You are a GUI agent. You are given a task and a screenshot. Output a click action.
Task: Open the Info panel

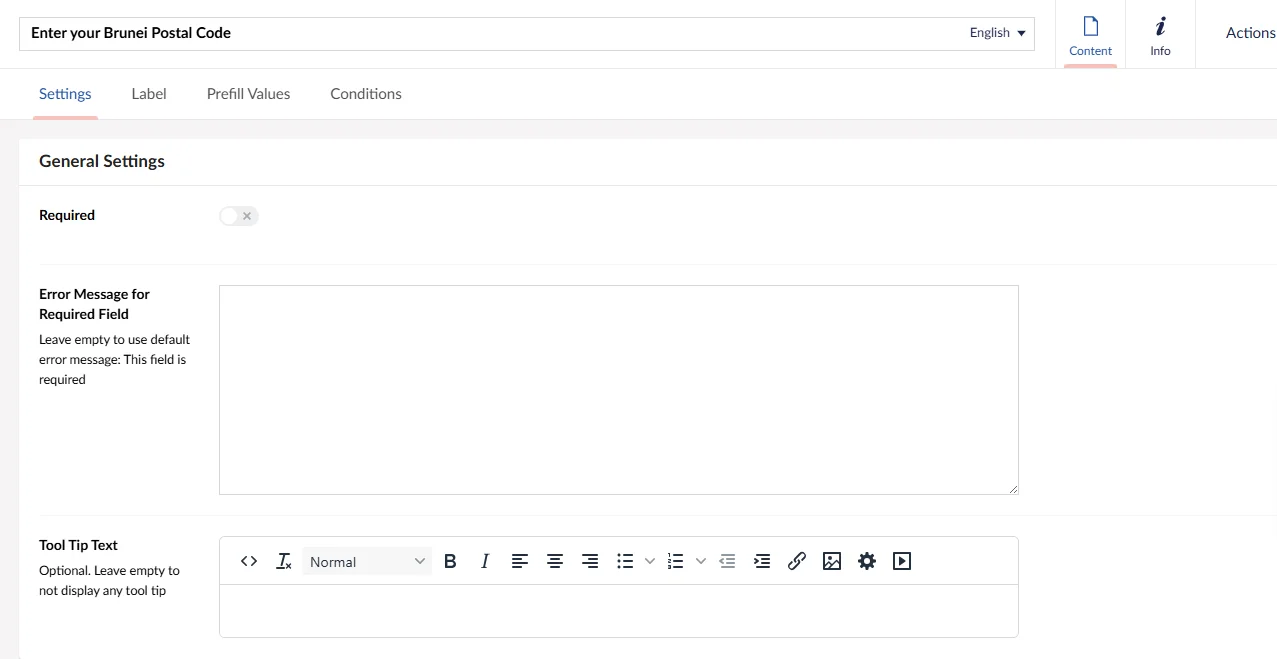click(x=1160, y=35)
